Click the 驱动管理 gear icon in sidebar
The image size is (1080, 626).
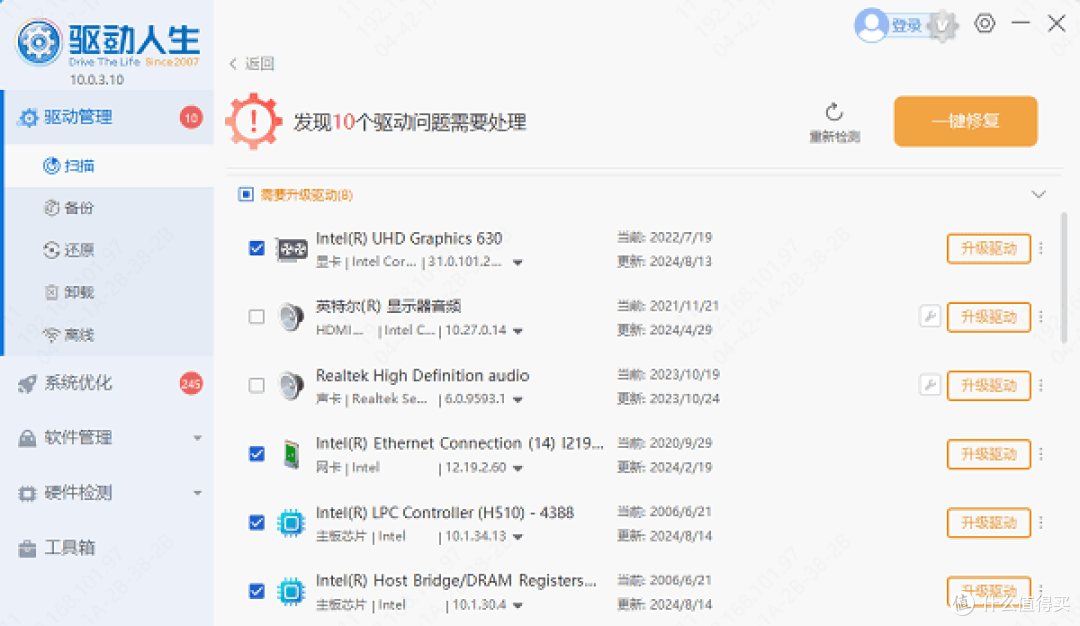pos(28,118)
